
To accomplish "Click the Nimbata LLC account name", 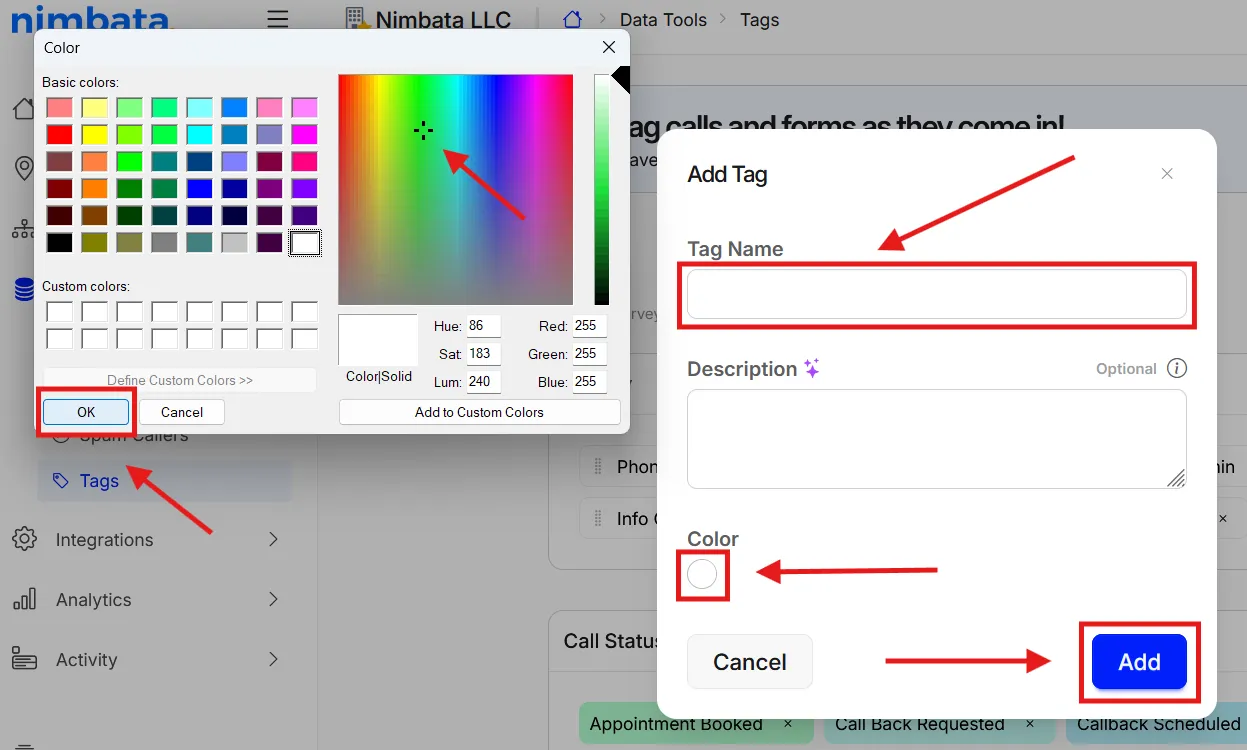I will click(x=443, y=19).
